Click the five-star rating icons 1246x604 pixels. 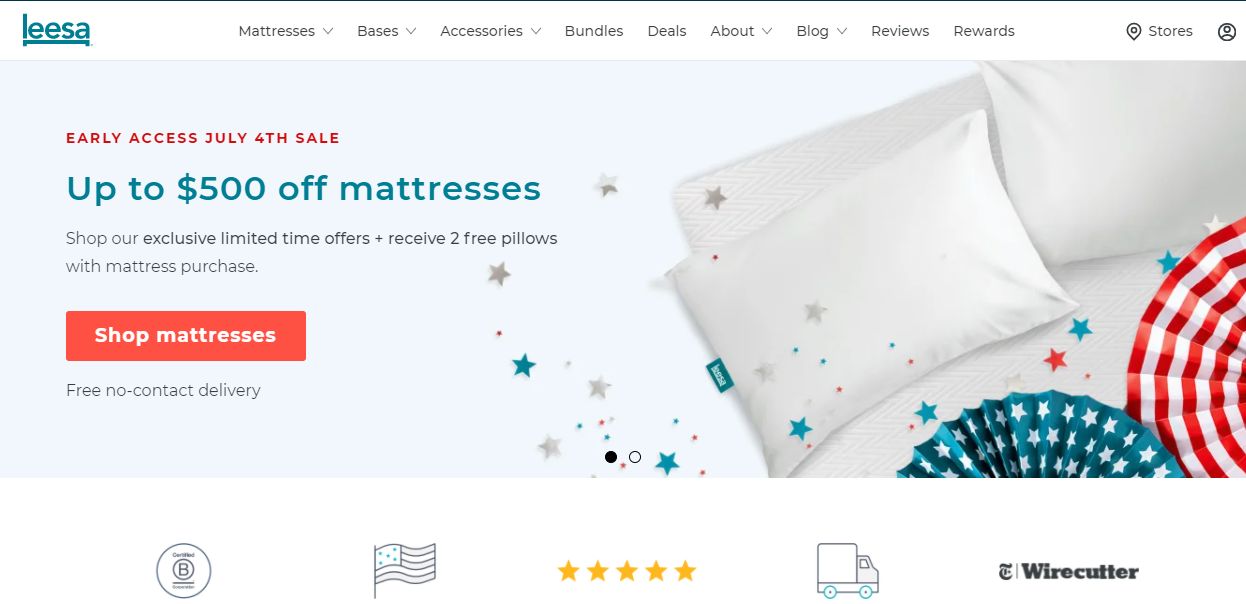tap(627, 571)
